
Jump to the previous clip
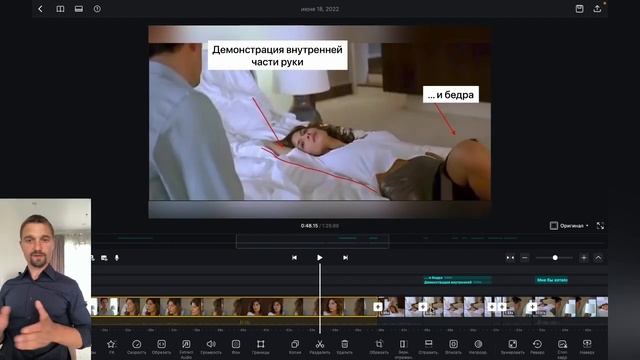pos(294,258)
